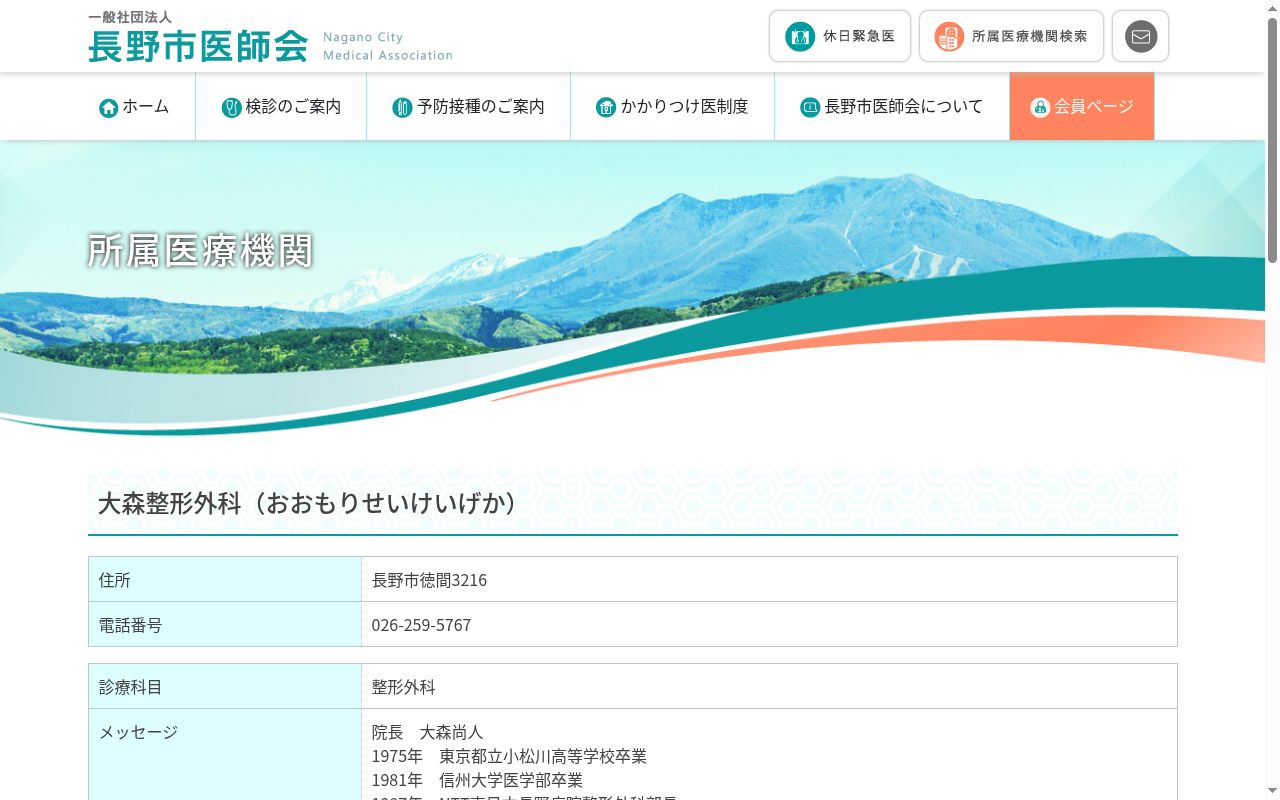Image resolution: width=1280 pixels, height=800 pixels.
Task: Click the 住所 label cell
Action: 225,579
